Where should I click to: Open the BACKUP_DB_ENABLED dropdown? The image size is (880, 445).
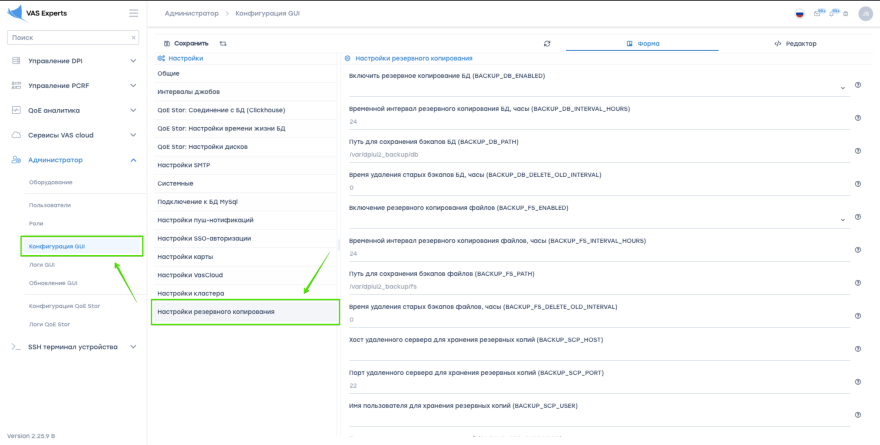click(x=843, y=88)
